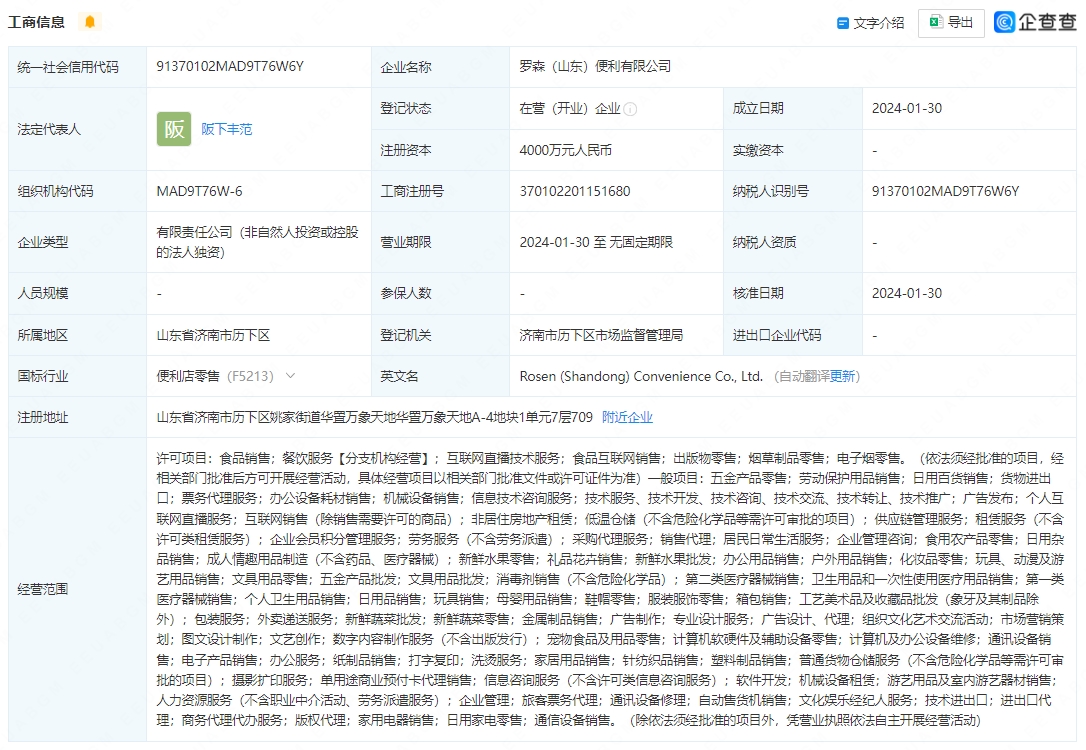Open the 附近企业 nearby companies link
The height and width of the screenshot is (750, 1086).
point(627,418)
